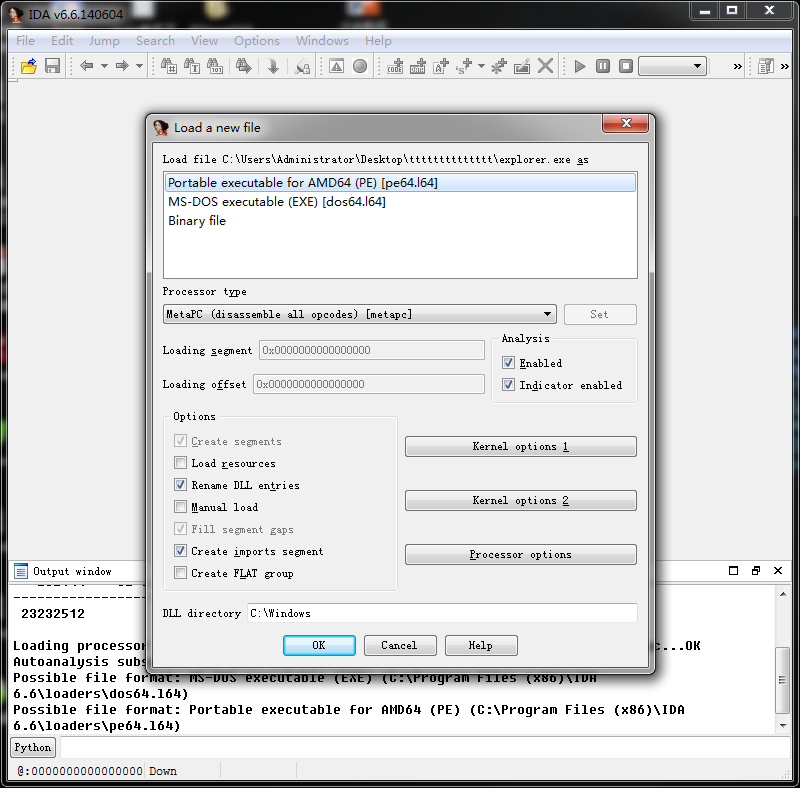This screenshot has width=800, height=788.
Task: Open Help from the load dialog
Action: [481, 645]
